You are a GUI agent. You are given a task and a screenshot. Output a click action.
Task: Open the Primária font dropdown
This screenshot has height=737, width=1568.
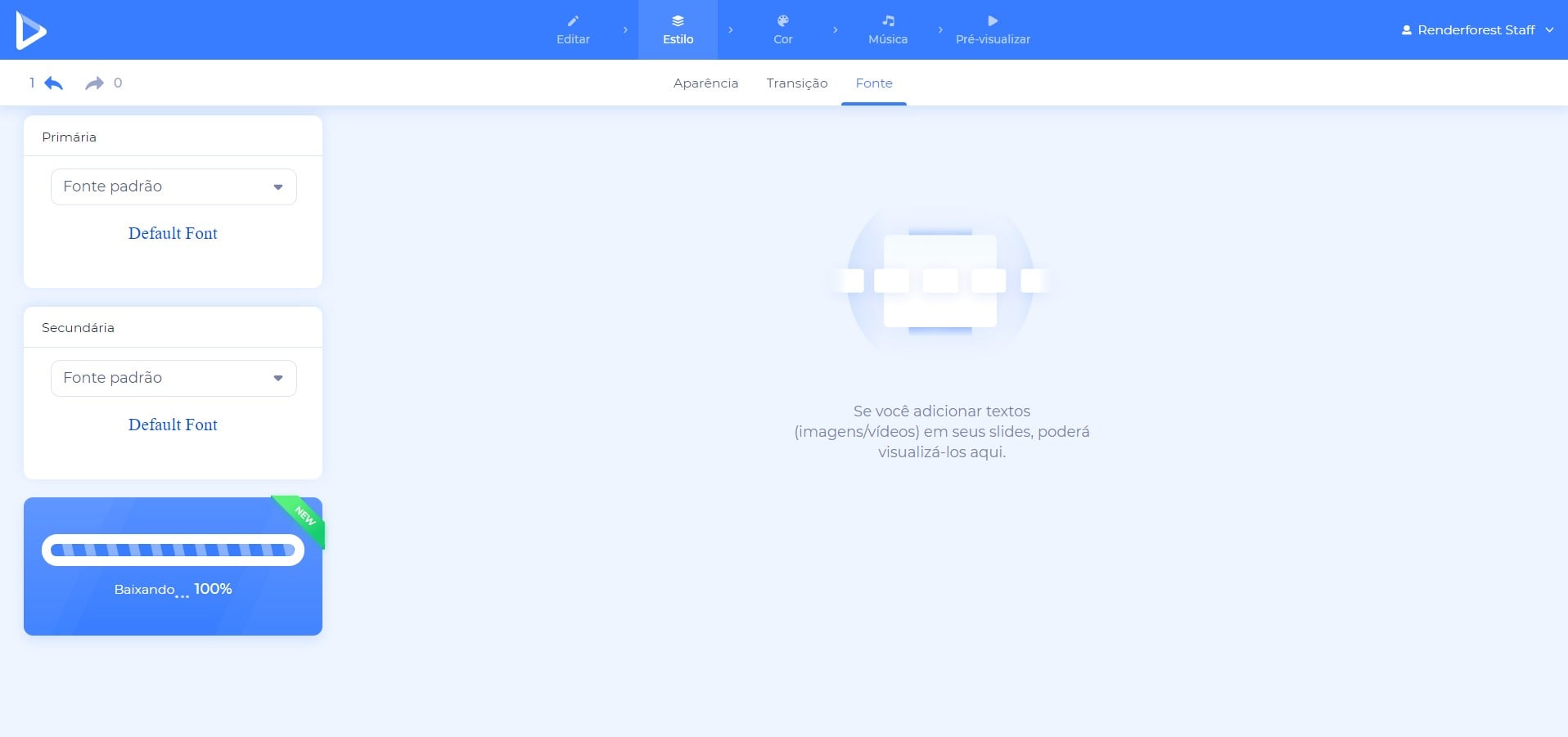173,186
